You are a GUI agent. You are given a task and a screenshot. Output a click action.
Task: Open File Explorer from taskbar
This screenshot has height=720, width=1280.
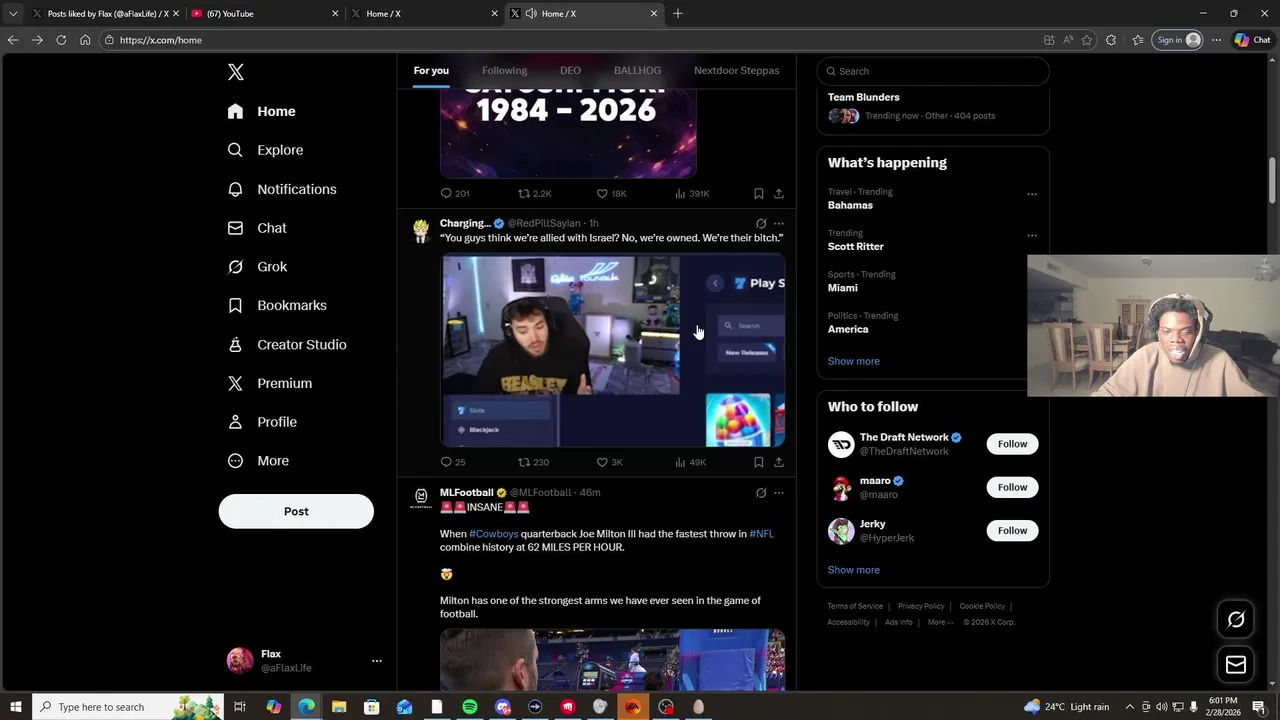[339, 707]
